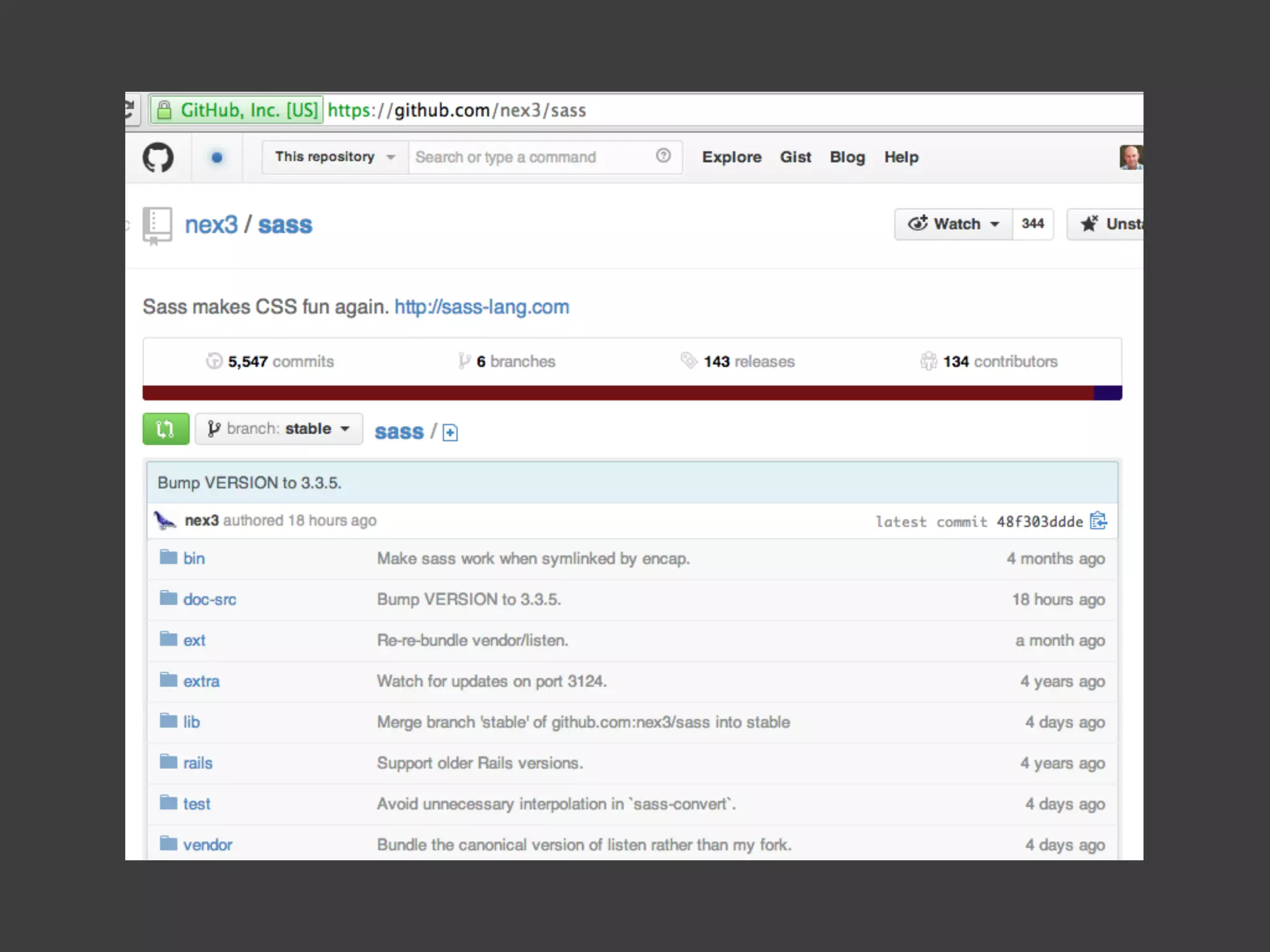Copy the latest commit SHA clipboard icon

click(x=1098, y=521)
